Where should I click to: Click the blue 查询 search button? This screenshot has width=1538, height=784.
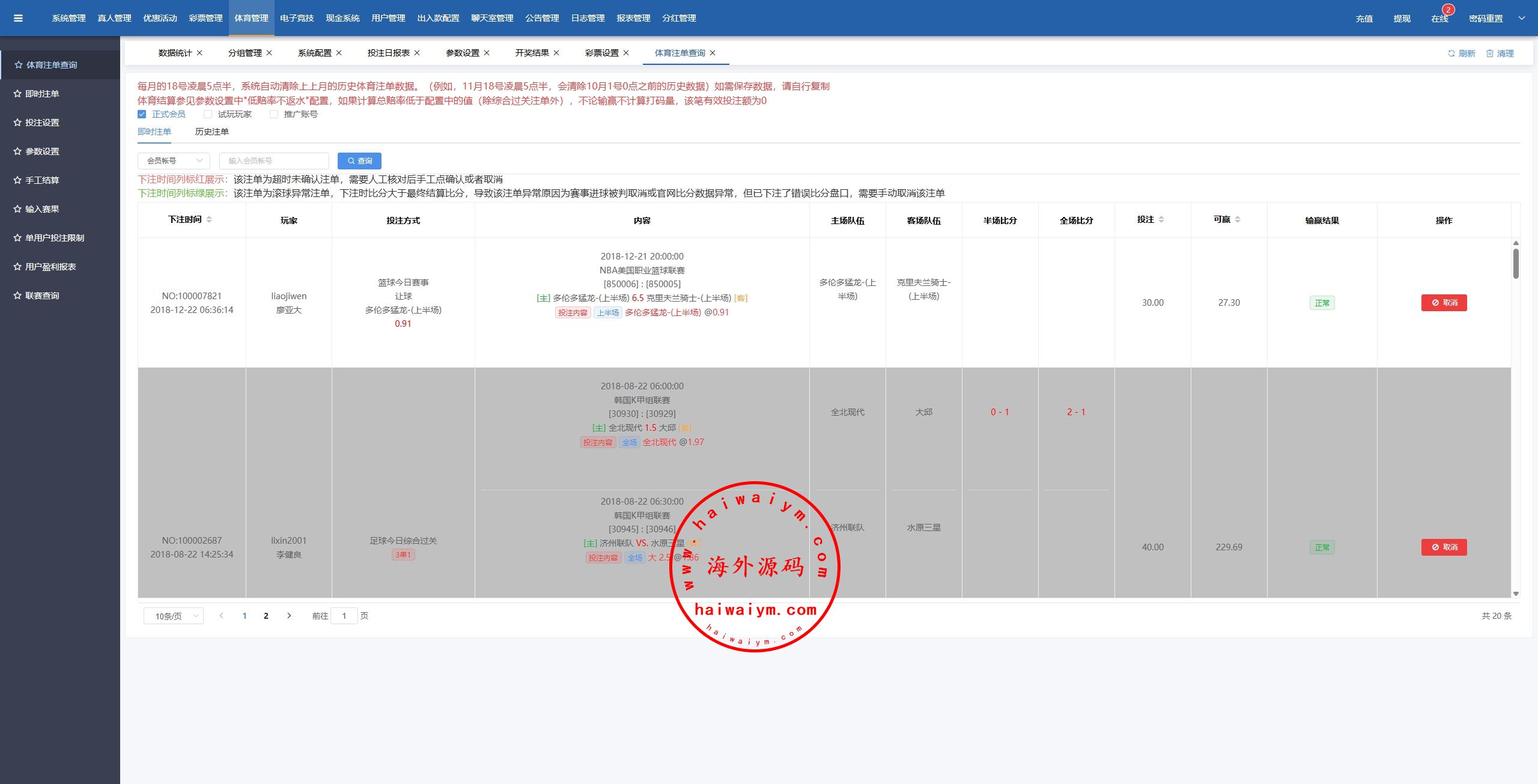tap(359, 161)
